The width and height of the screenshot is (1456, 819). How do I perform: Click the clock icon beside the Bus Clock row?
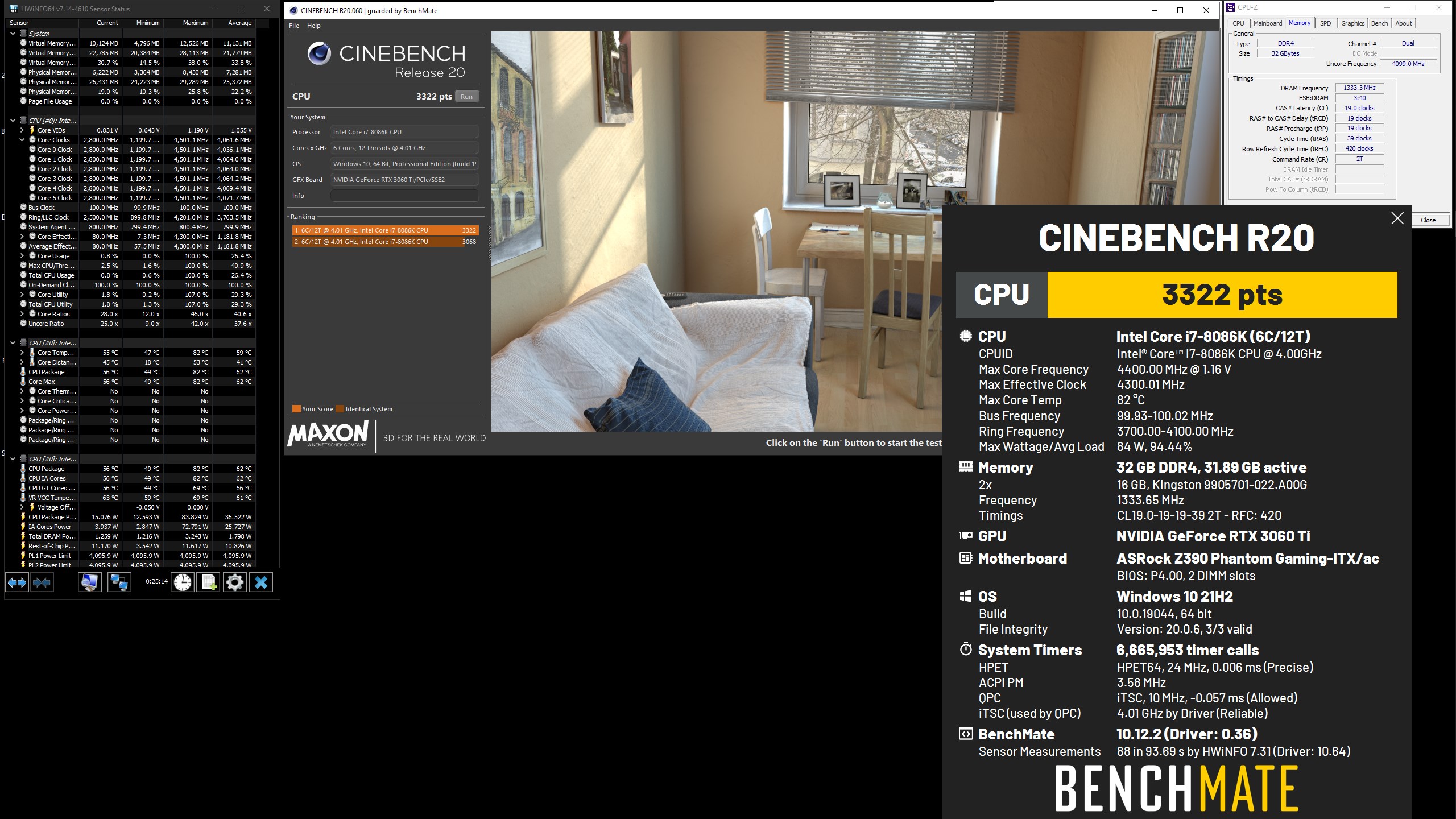click(x=23, y=208)
